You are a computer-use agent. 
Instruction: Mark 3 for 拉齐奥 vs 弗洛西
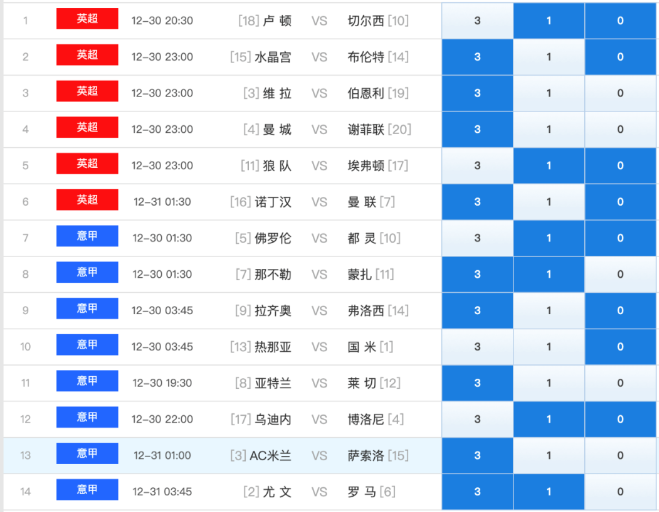click(477, 310)
